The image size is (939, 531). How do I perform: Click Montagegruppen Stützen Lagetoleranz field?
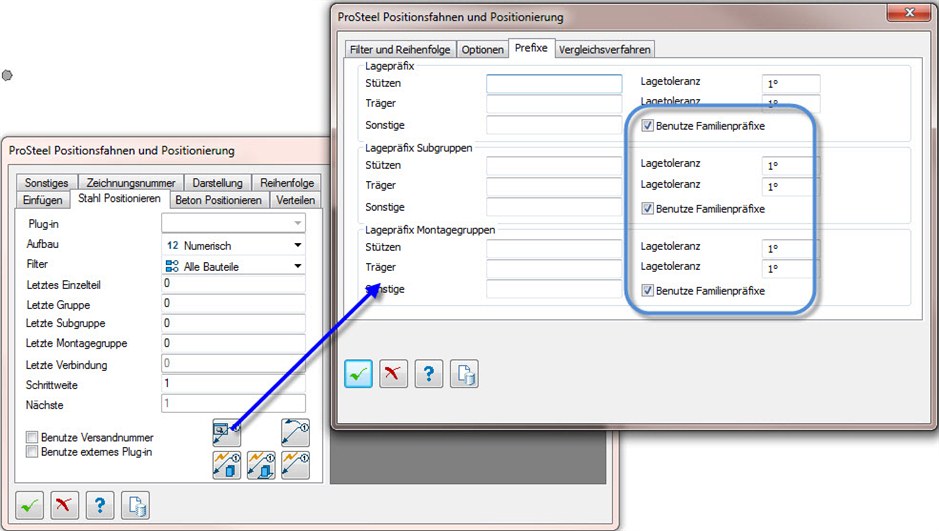click(x=790, y=248)
